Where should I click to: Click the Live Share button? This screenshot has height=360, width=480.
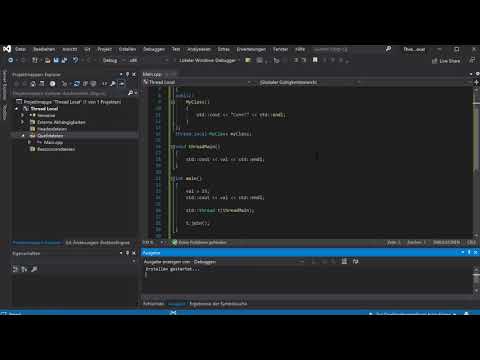[446, 61]
